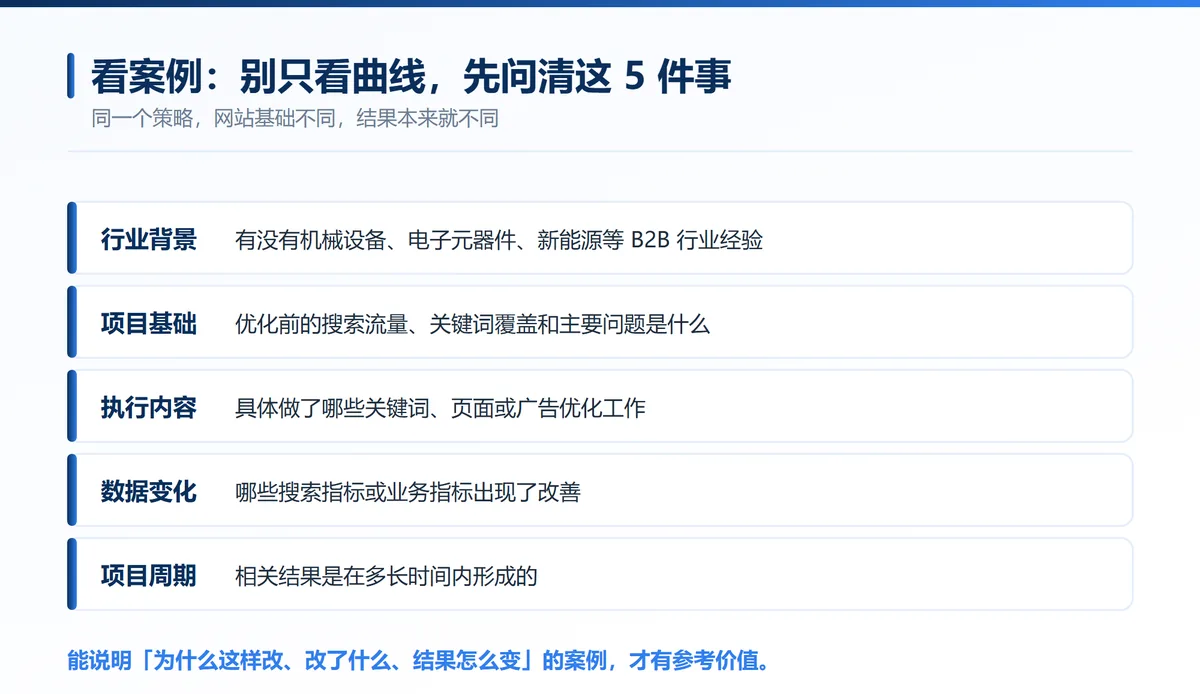
Task: Click the text '具体做了哪些关键词、页面或广告优化工作'
Action: 440,408
